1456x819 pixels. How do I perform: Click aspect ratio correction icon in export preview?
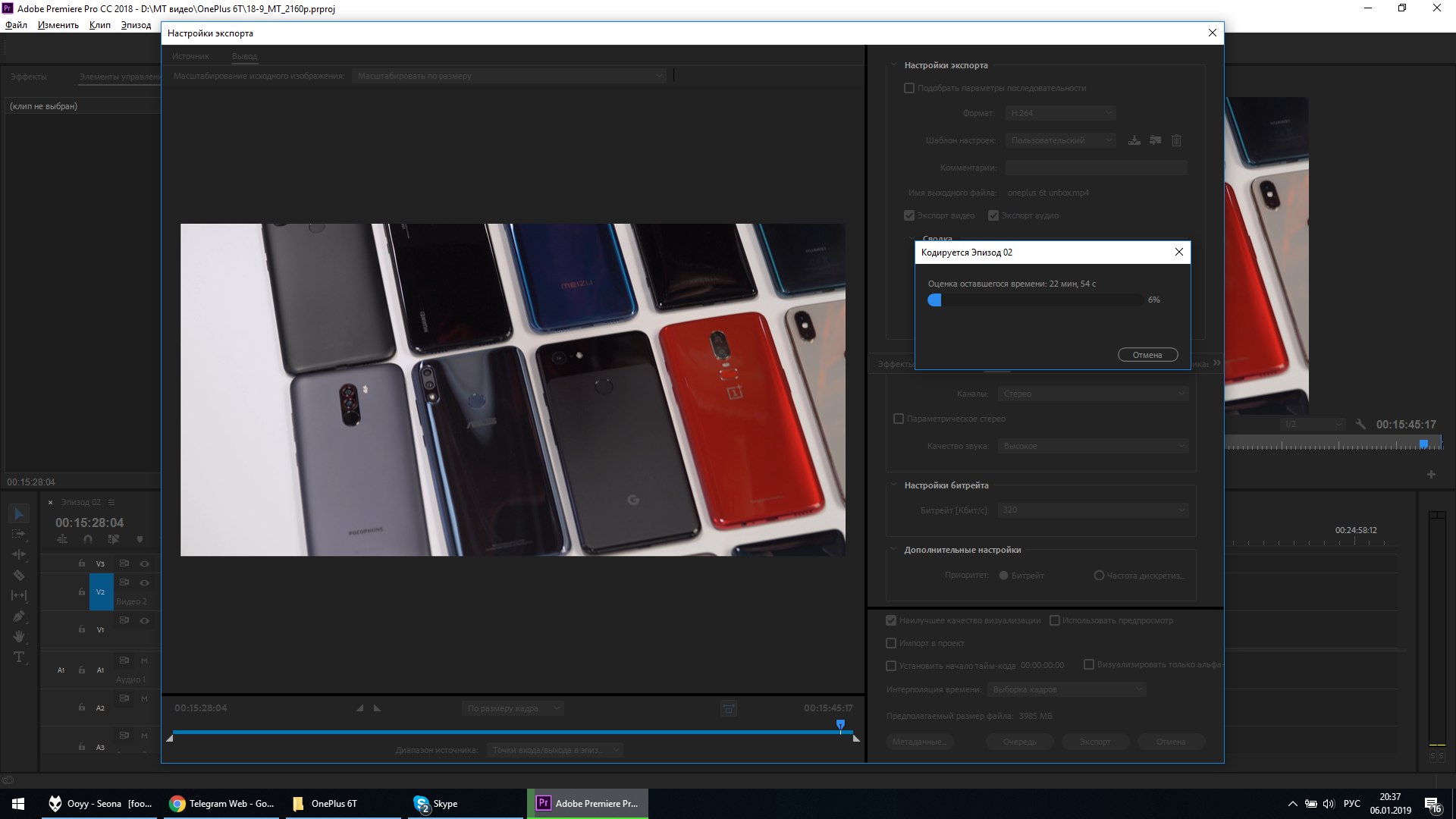click(x=728, y=708)
